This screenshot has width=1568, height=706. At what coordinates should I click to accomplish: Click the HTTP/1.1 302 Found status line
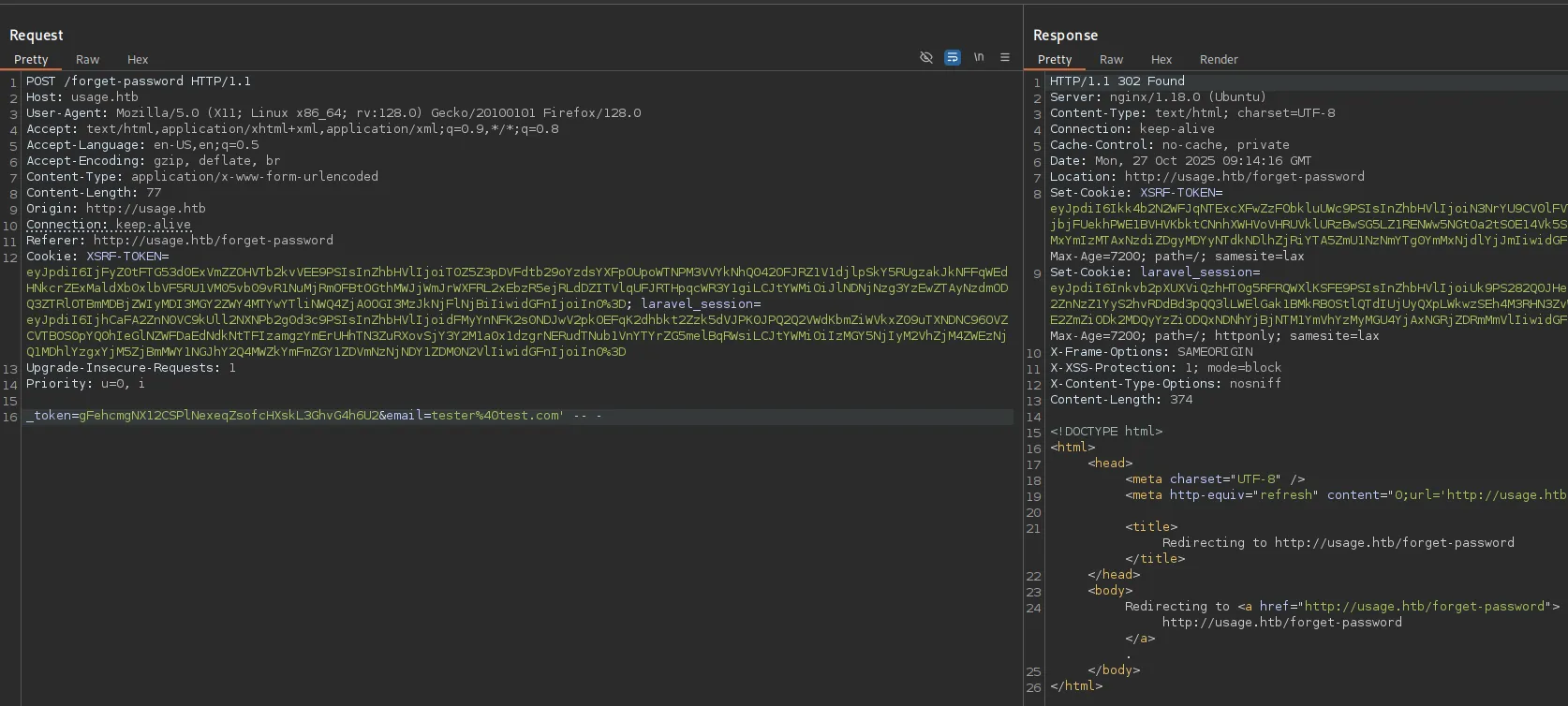tap(1117, 81)
